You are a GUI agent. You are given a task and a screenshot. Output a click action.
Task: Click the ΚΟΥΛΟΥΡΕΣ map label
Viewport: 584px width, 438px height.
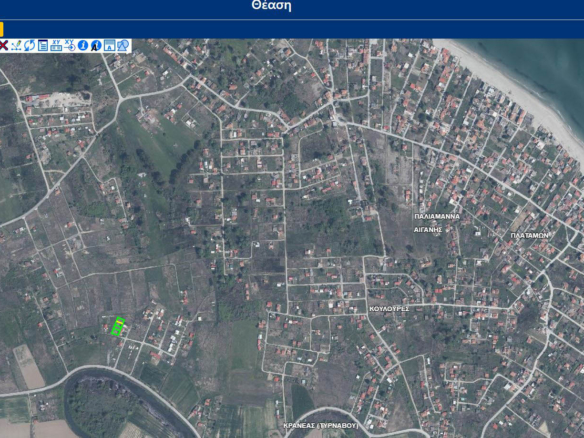pyautogui.click(x=389, y=309)
